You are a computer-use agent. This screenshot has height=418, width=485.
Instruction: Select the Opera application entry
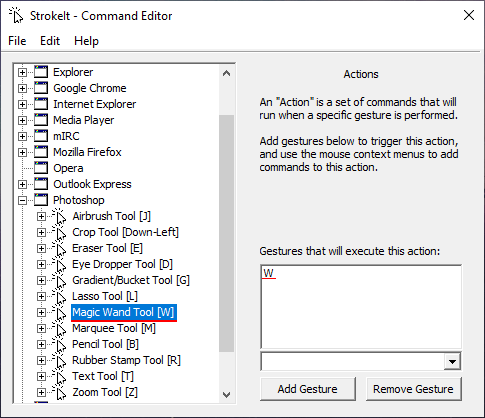68,168
